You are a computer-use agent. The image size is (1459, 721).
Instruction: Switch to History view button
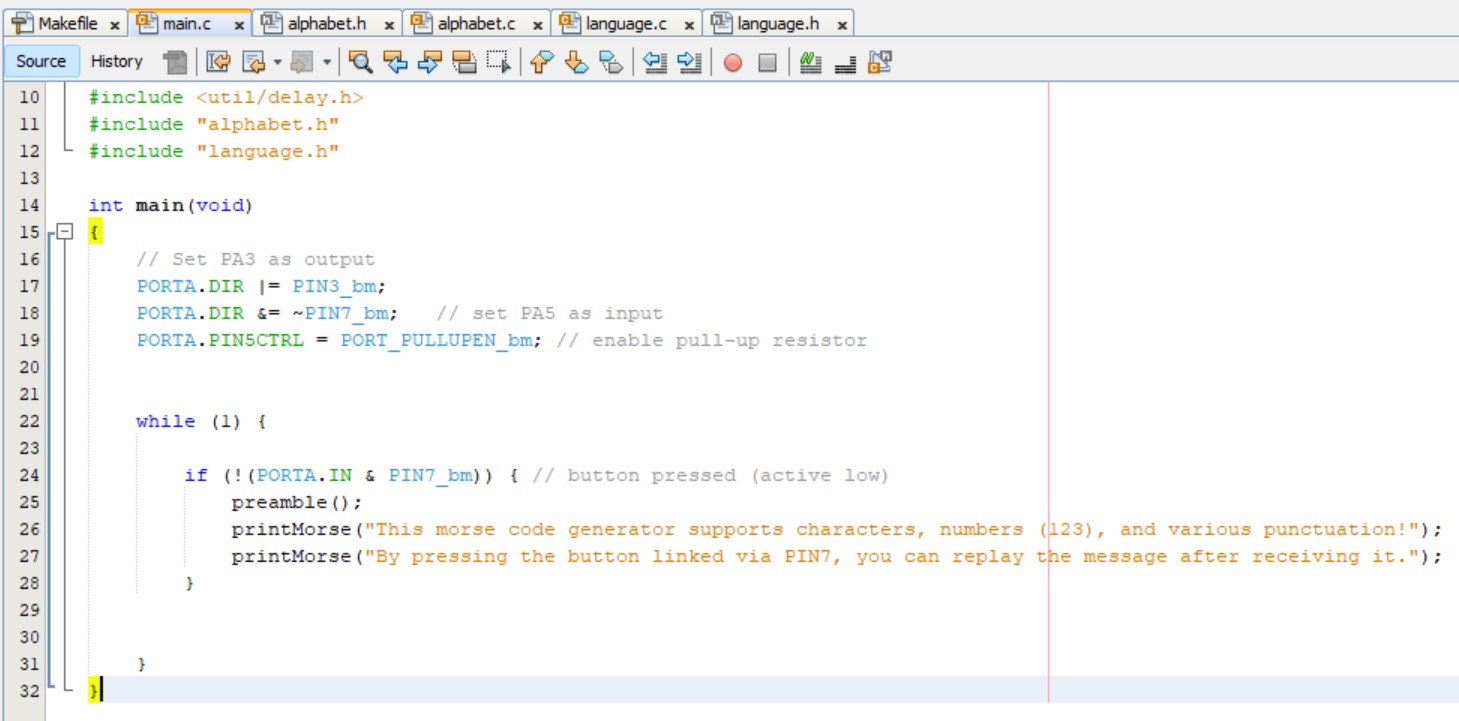click(117, 62)
